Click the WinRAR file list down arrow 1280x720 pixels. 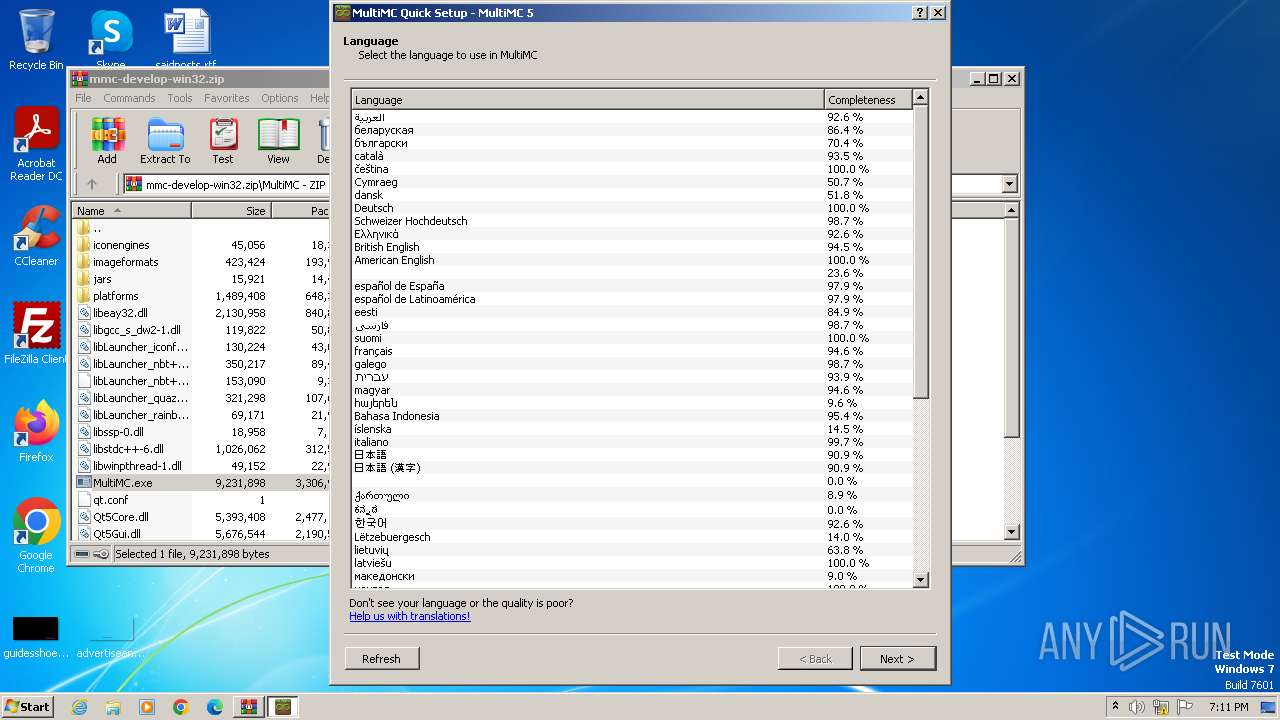click(x=1011, y=532)
